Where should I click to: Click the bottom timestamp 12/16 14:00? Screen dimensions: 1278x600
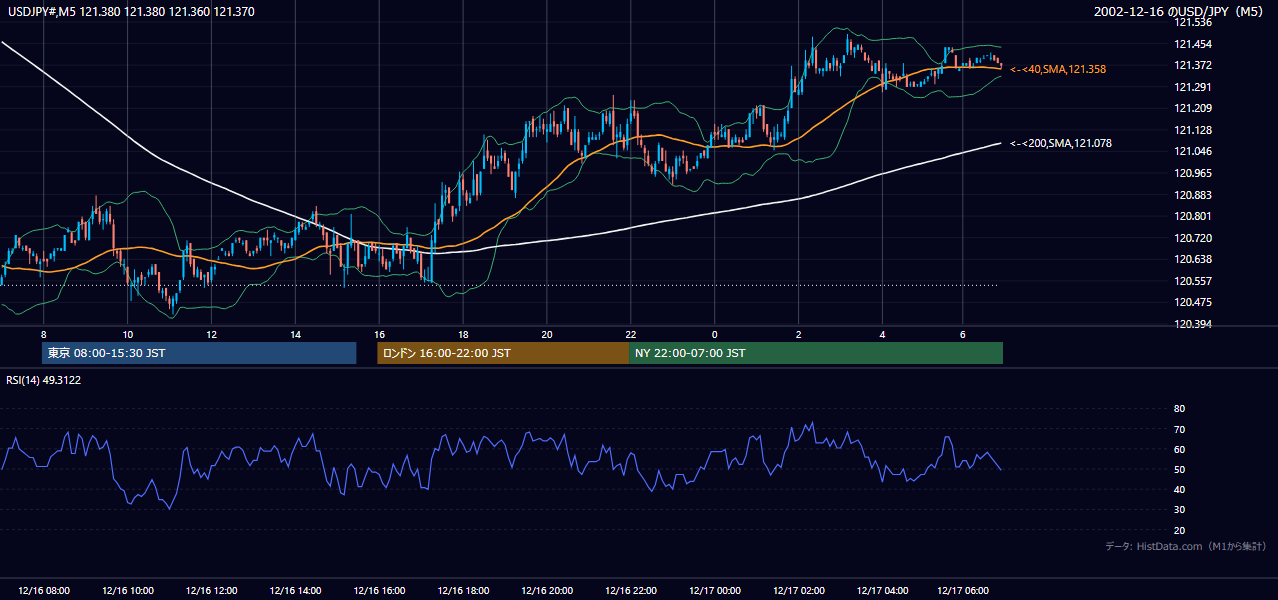(x=295, y=591)
